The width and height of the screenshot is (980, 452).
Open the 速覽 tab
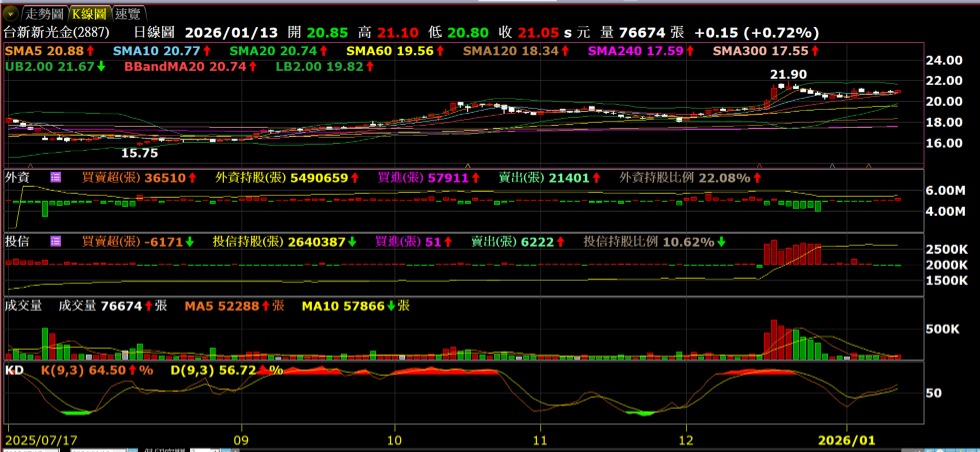(130, 14)
